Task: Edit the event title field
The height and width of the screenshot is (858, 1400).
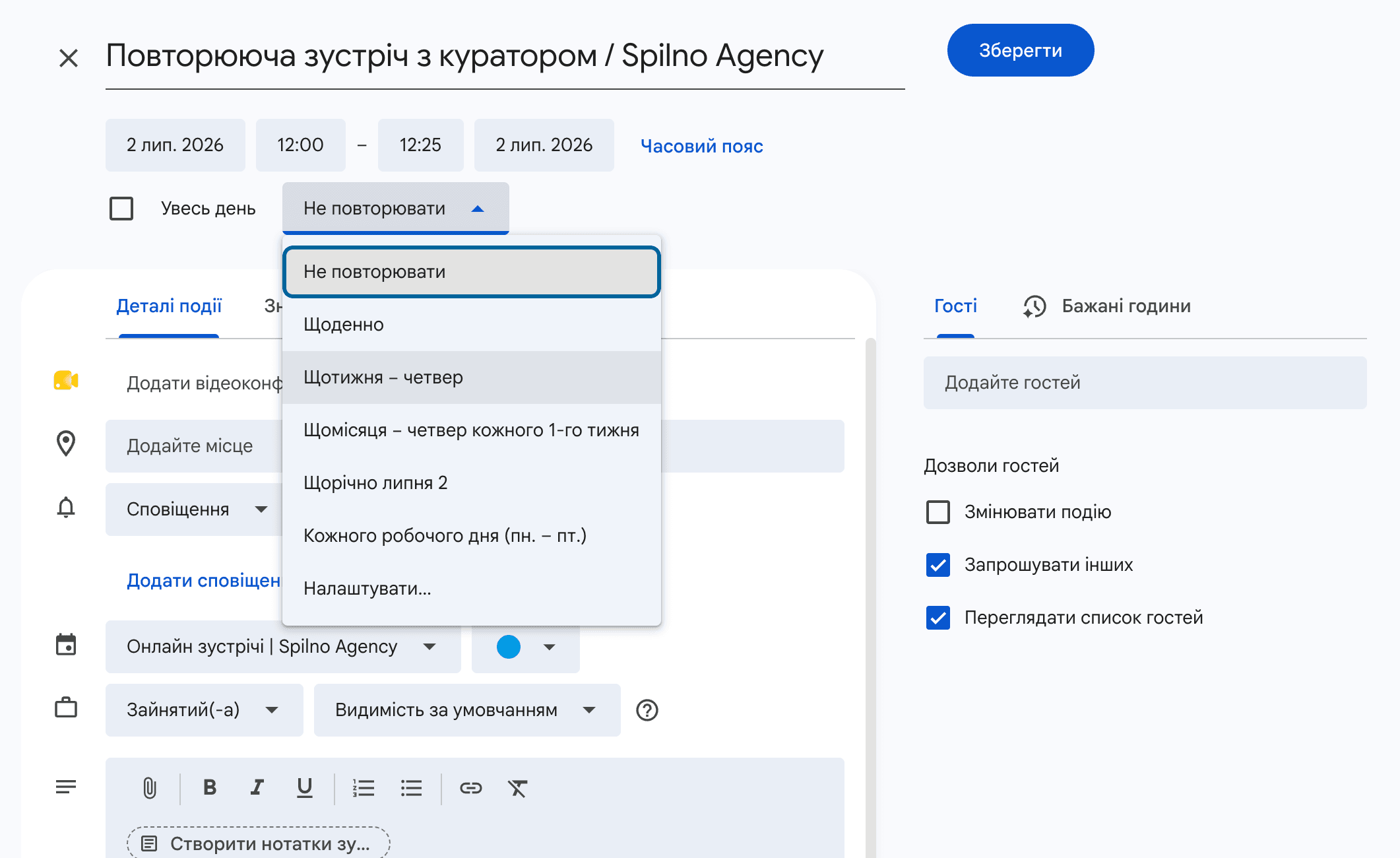Action: coord(505,57)
